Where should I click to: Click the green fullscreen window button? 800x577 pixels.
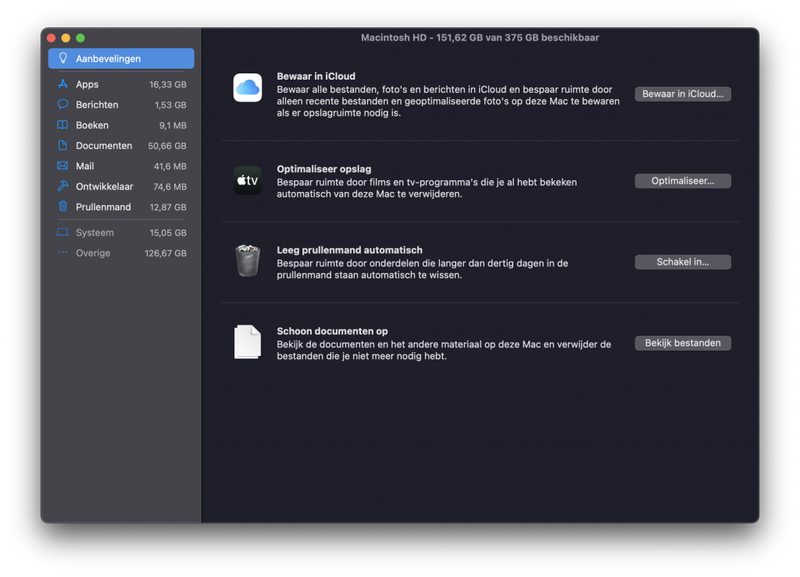tap(81, 38)
